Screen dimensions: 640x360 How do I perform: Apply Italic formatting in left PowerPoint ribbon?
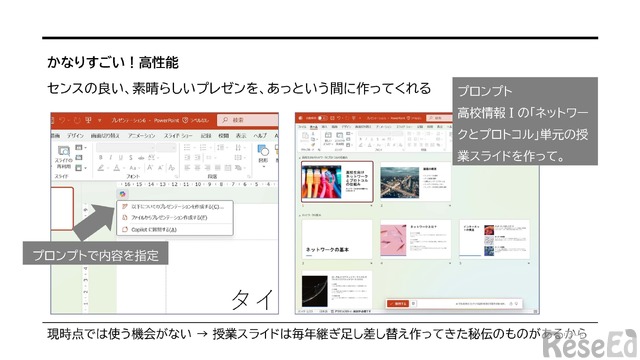point(110,158)
